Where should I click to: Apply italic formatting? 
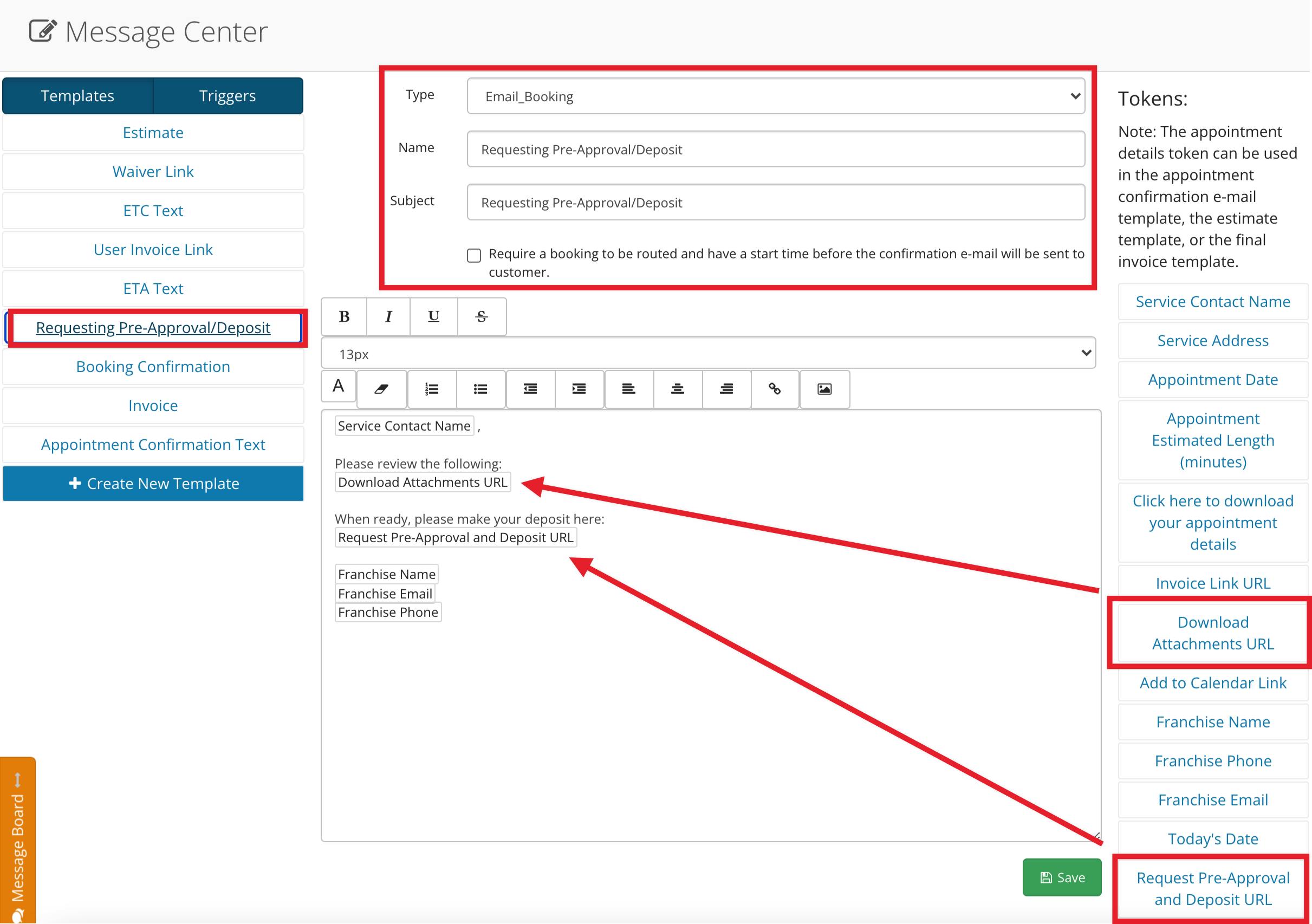click(388, 316)
